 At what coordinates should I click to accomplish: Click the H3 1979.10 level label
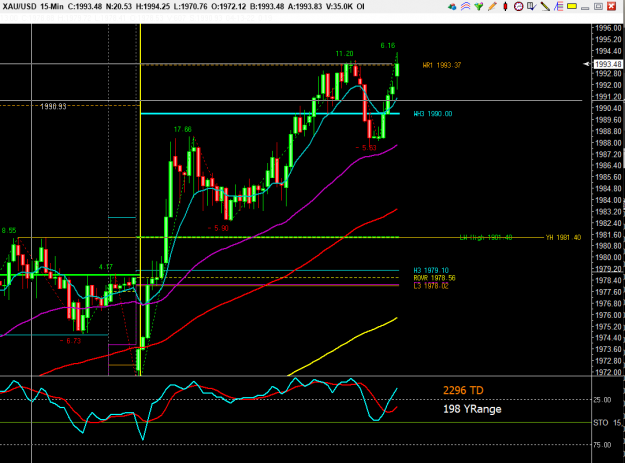click(x=431, y=271)
